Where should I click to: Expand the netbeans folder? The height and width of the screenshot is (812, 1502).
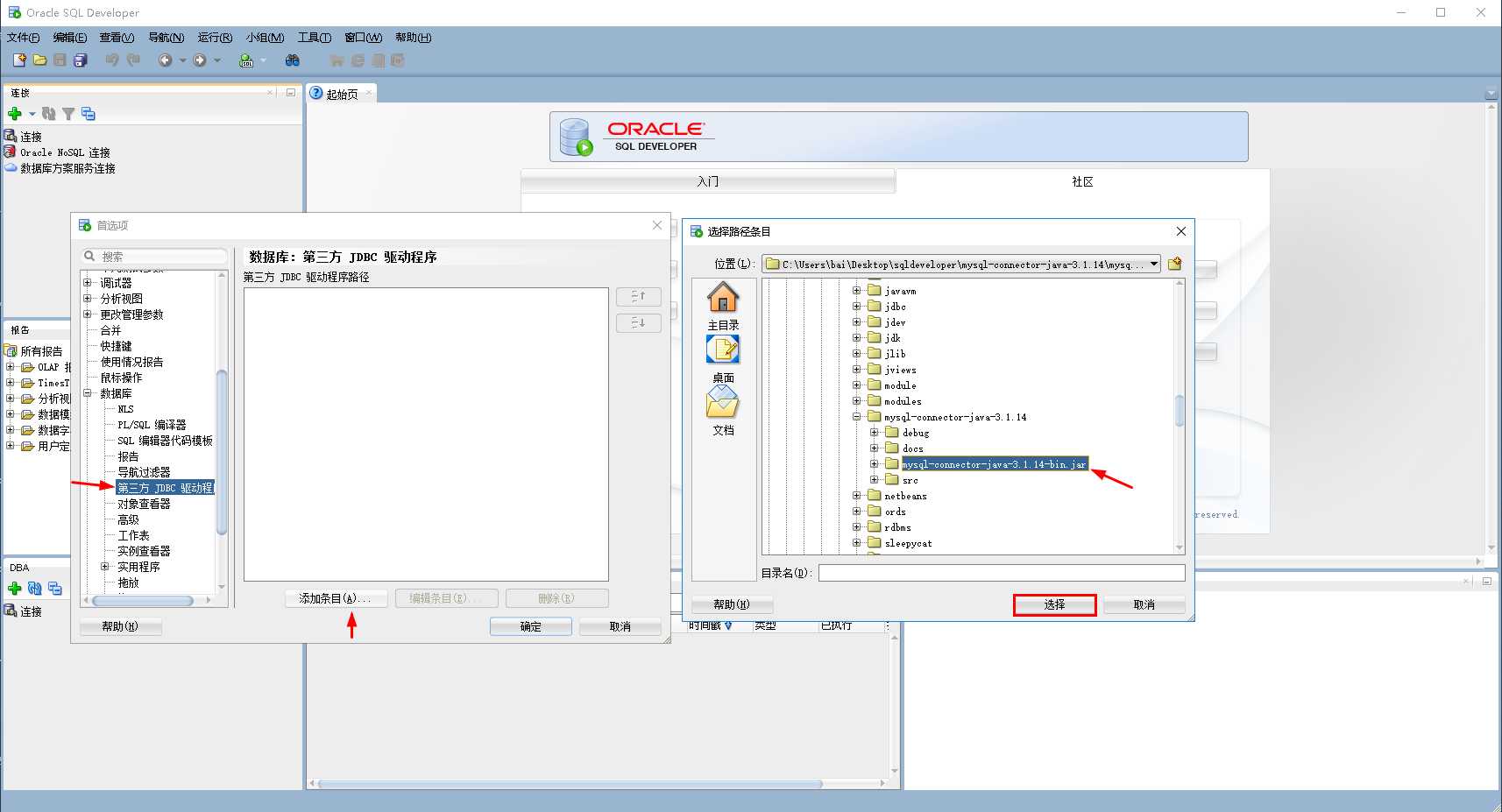(x=856, y=496)
